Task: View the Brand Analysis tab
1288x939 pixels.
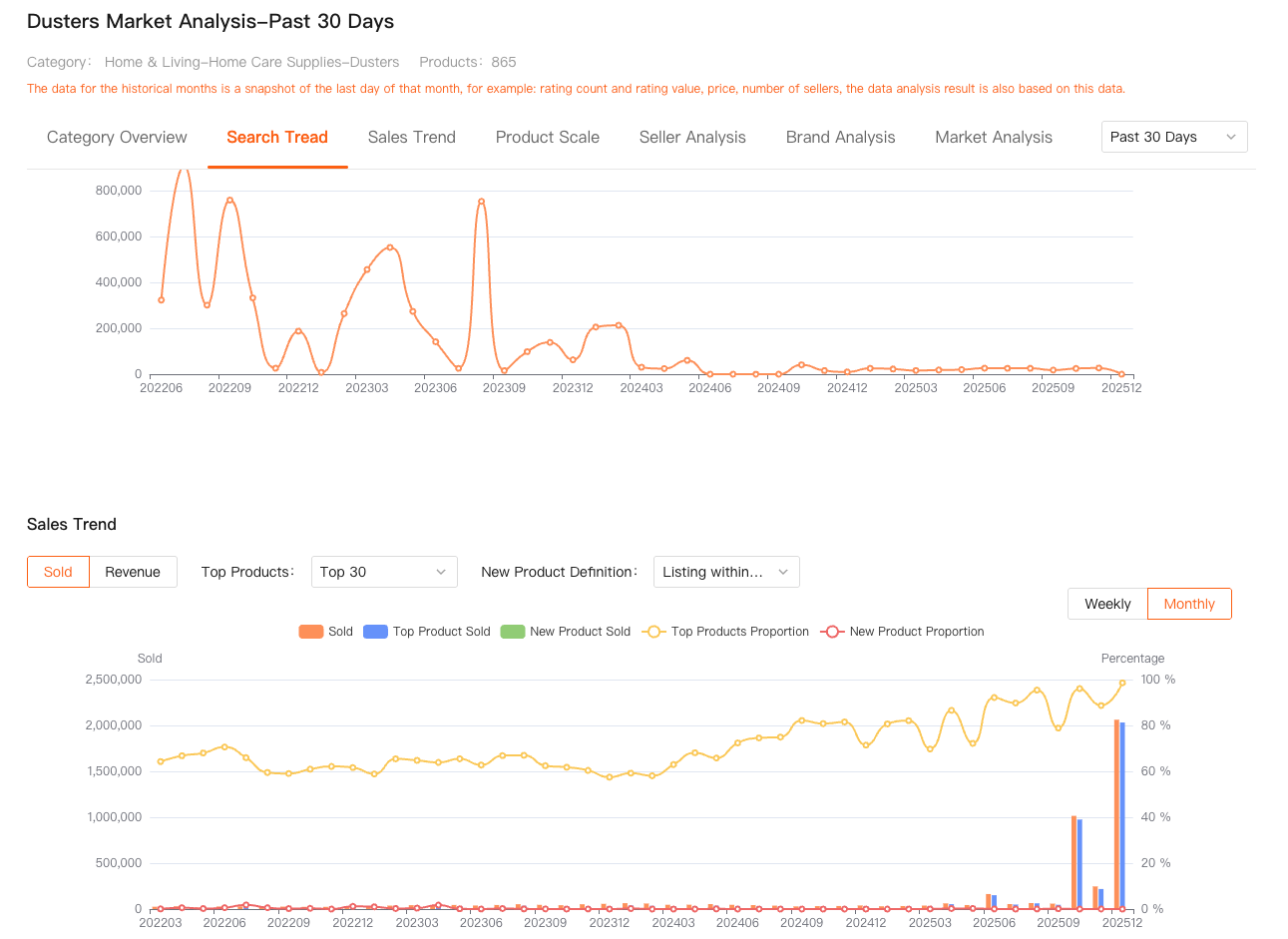Action: (840, 138)
